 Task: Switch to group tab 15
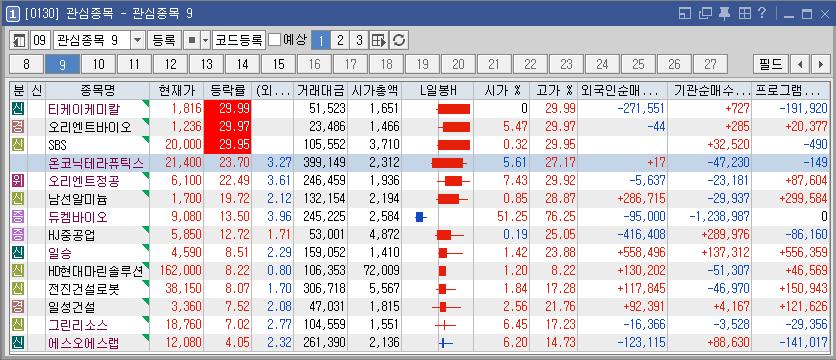point(278,65)
